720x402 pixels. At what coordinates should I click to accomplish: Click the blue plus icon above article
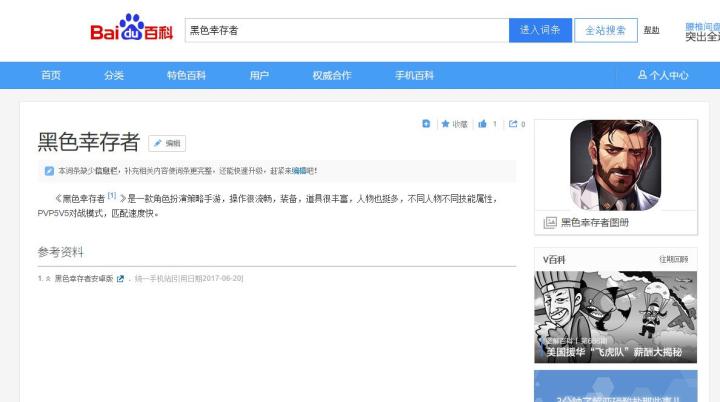click(426, 124)
